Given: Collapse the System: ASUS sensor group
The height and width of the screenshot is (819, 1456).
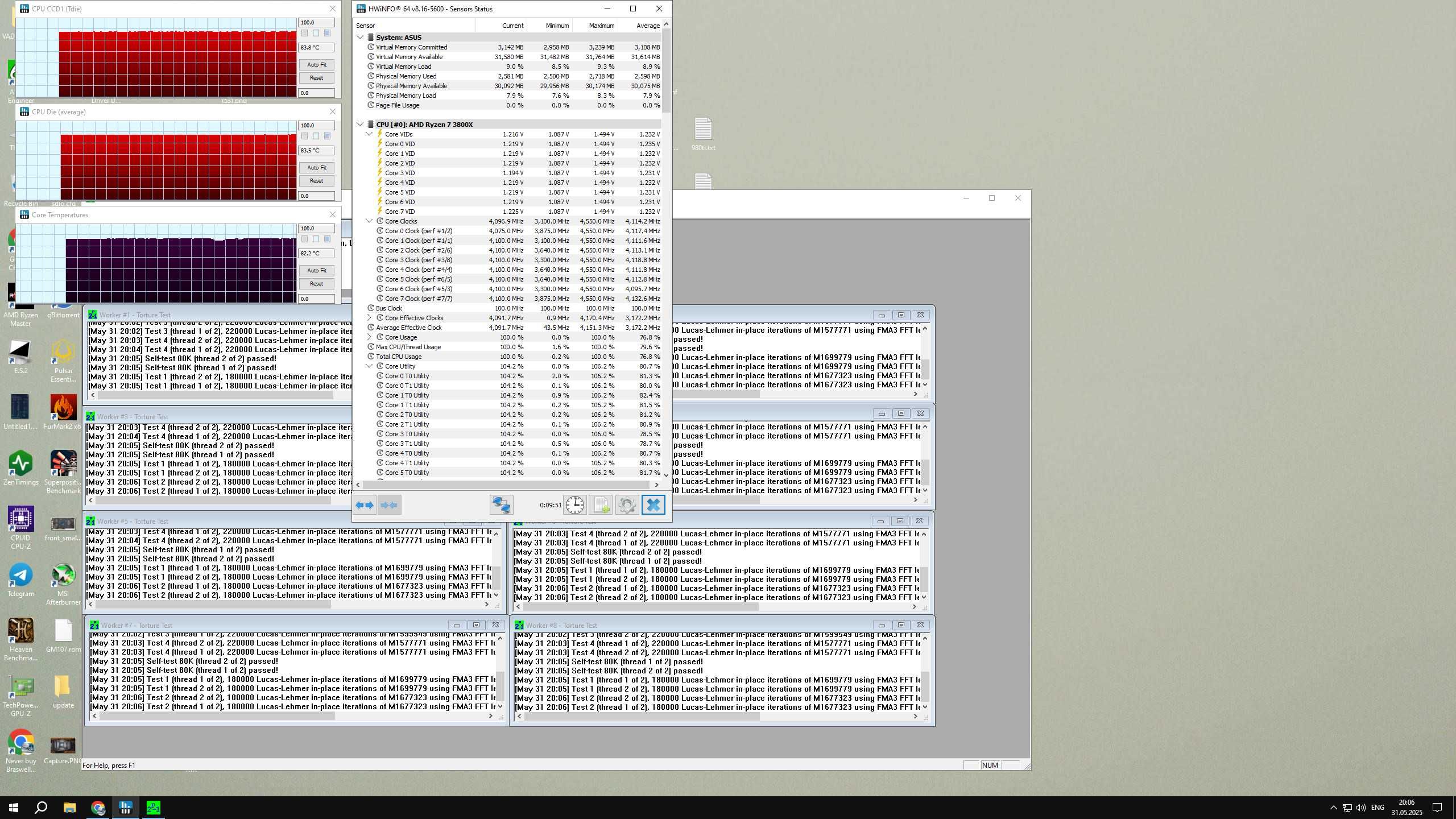Looking at the screenshot, I should (x=360, y=38).
